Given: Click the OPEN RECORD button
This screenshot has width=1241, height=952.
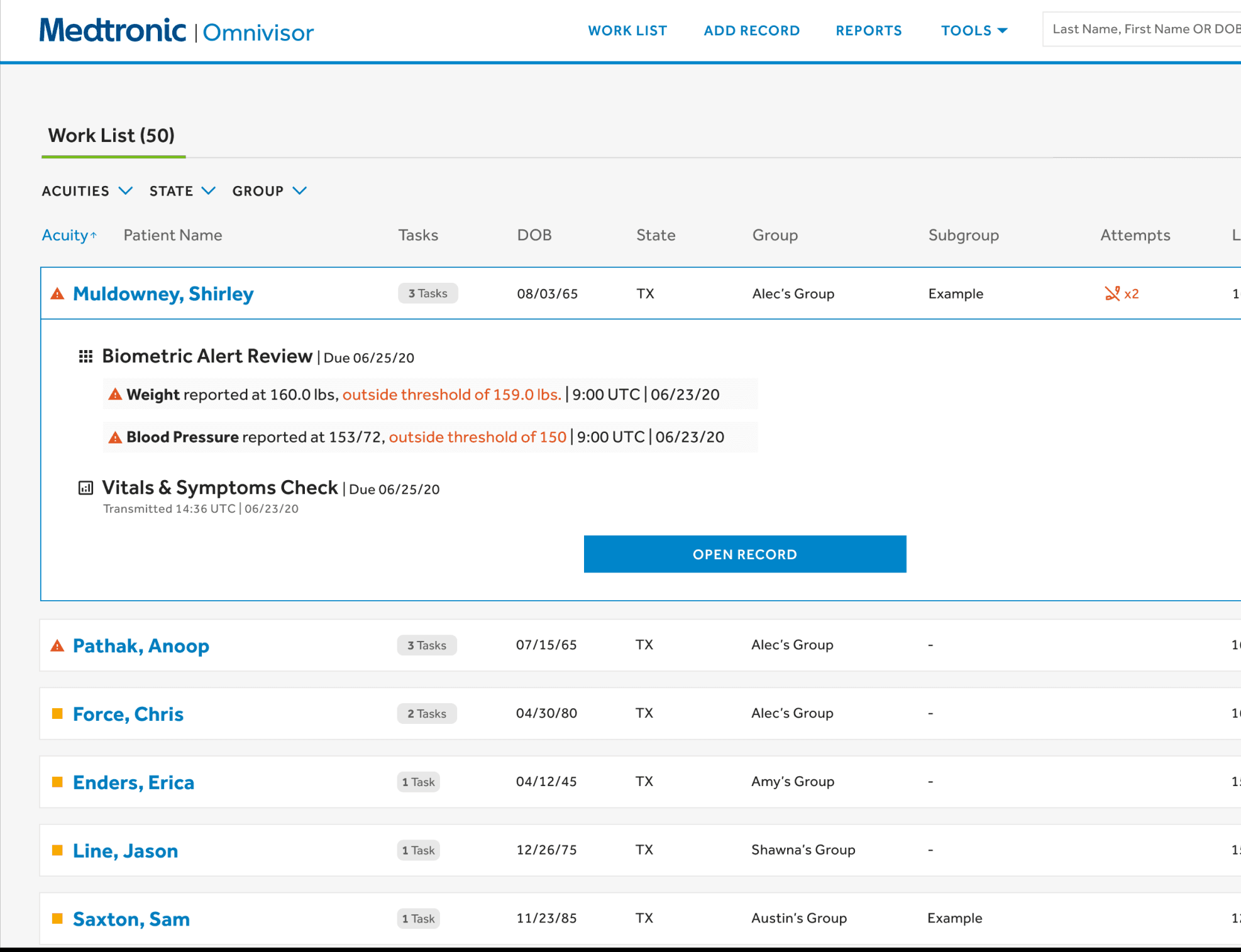Looking at the screenshot, I should pyautogui.click(x=745, y=554).
